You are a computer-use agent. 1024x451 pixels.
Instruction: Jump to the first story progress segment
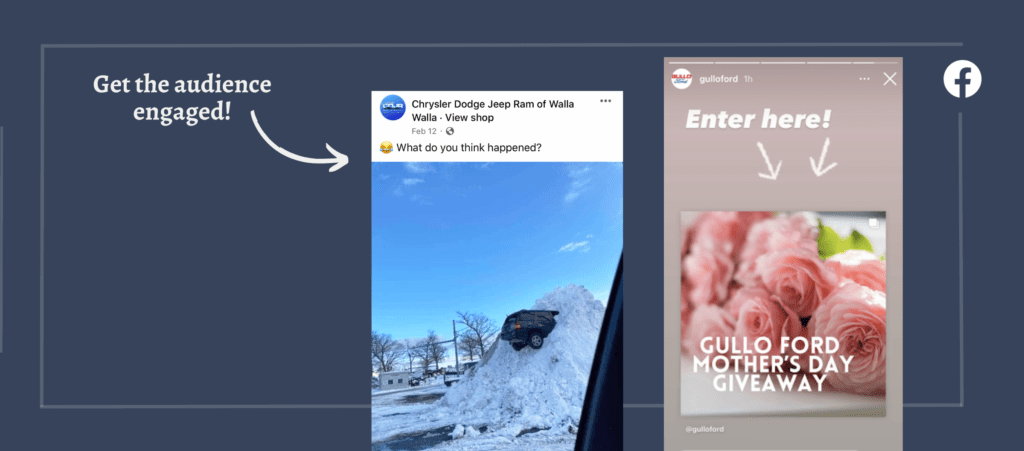(x=690, y=63)
